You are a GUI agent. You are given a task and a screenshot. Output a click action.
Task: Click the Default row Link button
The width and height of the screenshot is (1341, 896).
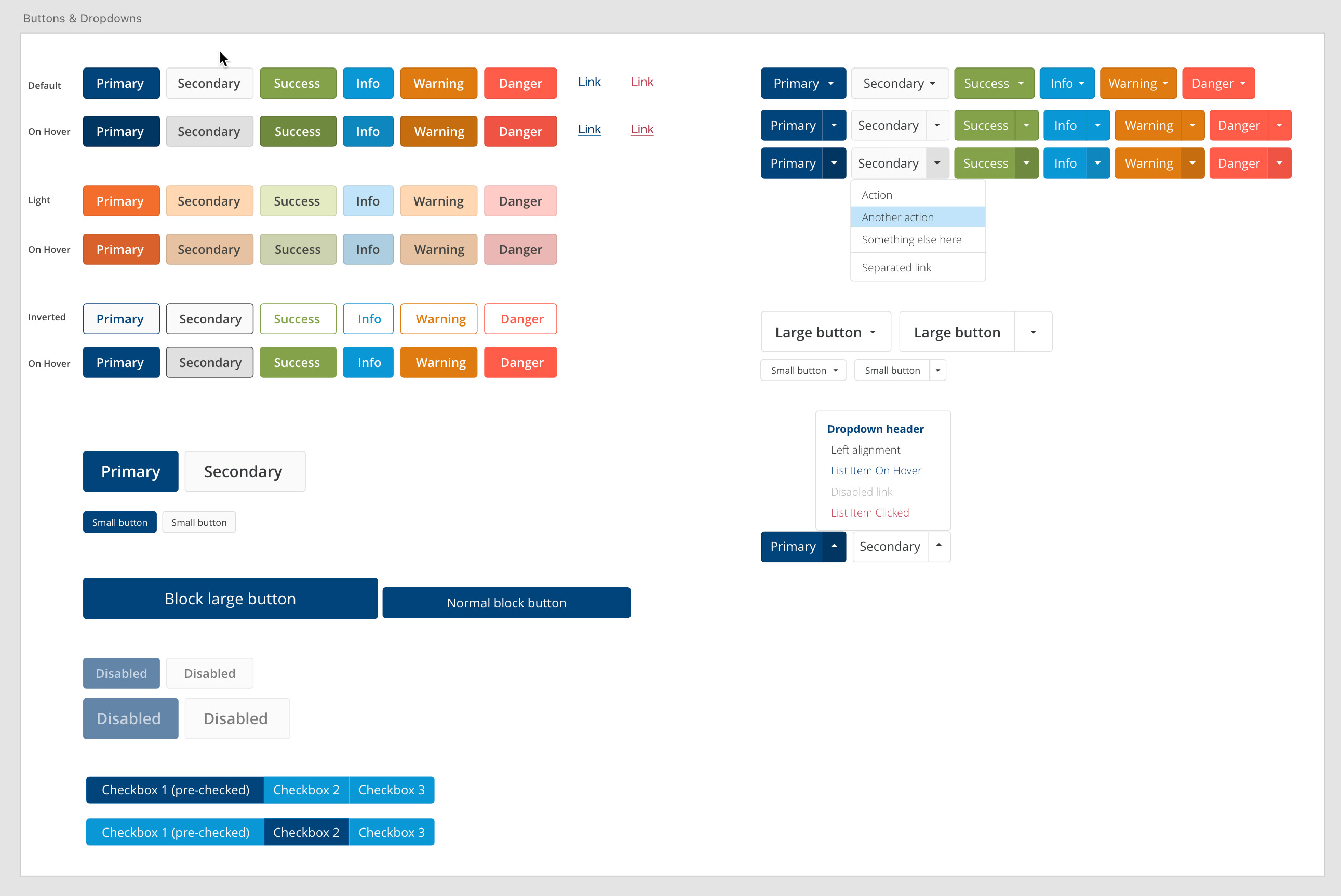tap(588, 82)
